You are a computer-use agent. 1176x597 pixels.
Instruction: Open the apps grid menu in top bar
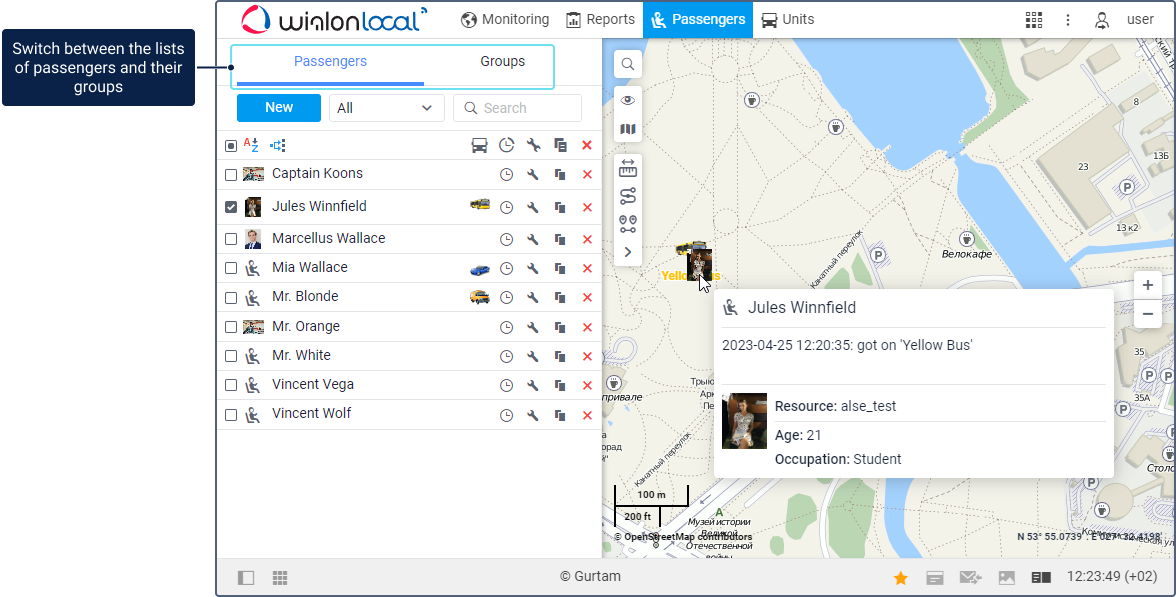pyautogui.click(x=1034, y=20)
